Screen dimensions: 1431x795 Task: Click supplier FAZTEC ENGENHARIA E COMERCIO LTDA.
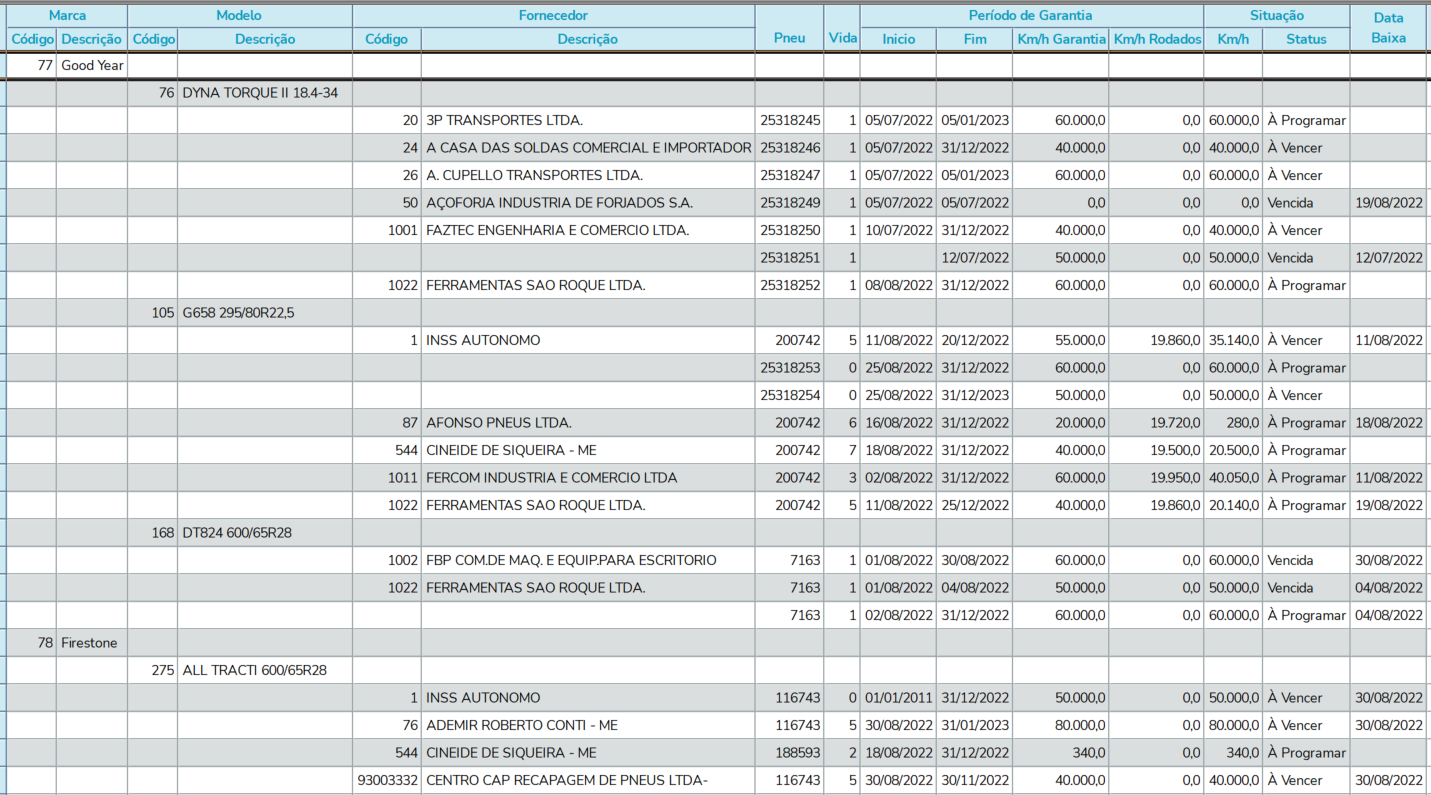coord(557,230)
